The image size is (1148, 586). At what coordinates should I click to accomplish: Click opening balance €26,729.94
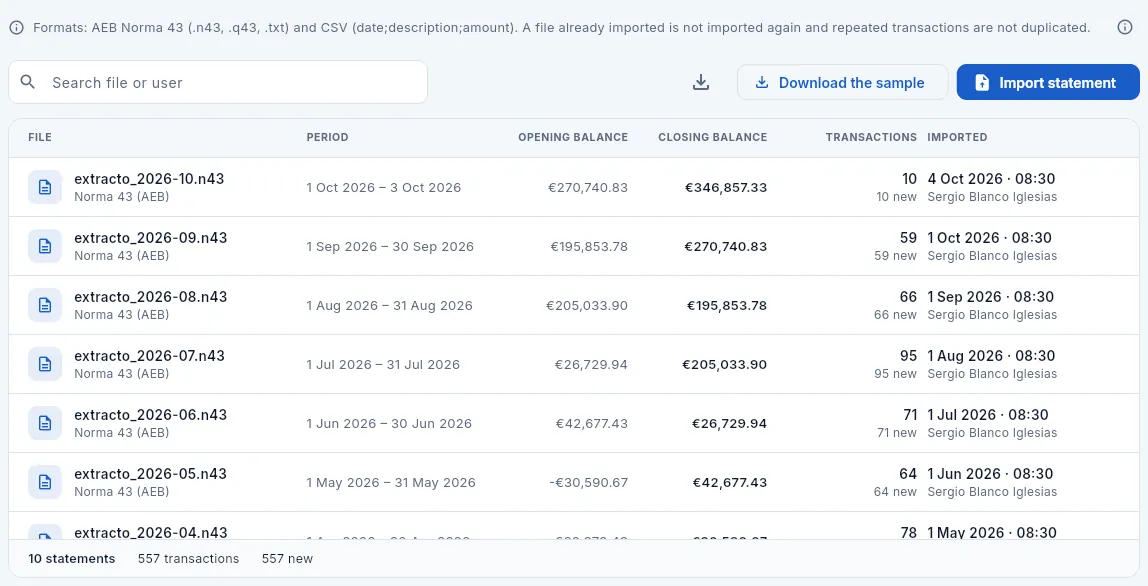click(x=591, y=365)
